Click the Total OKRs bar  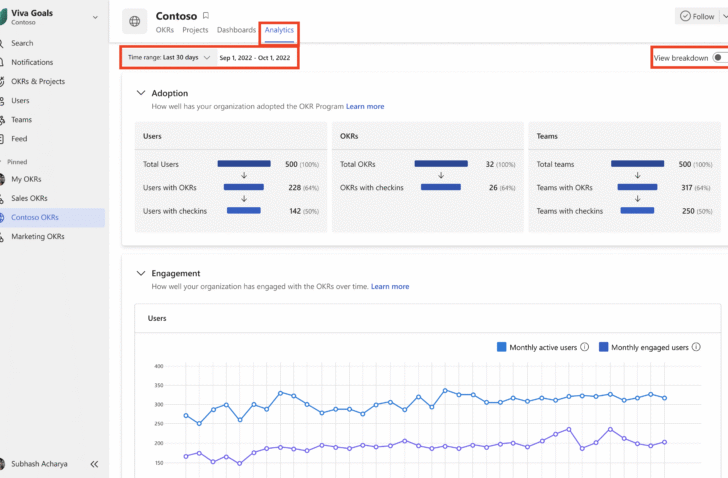441,163
